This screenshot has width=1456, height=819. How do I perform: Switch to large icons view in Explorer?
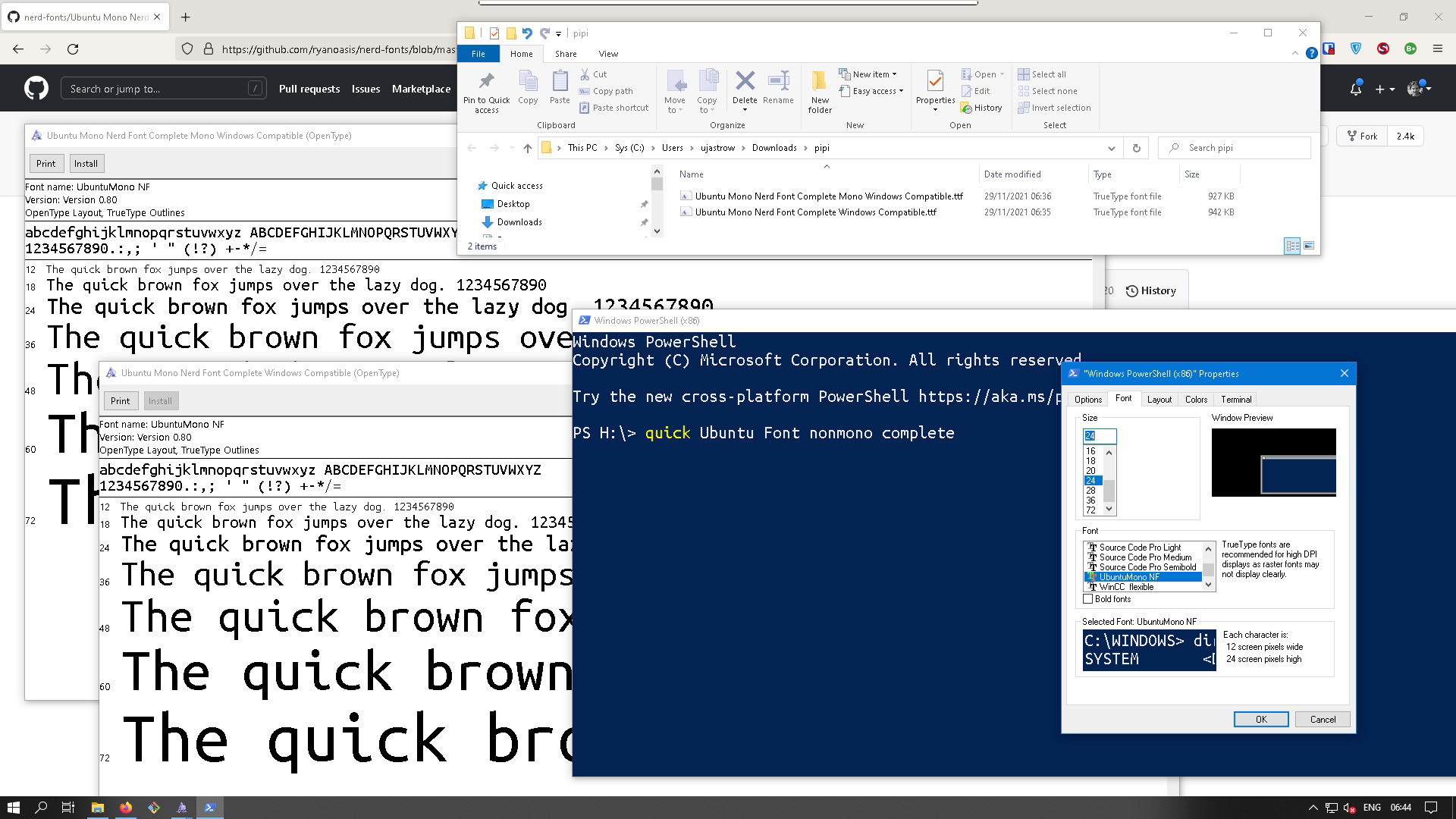coord(1309,246)
